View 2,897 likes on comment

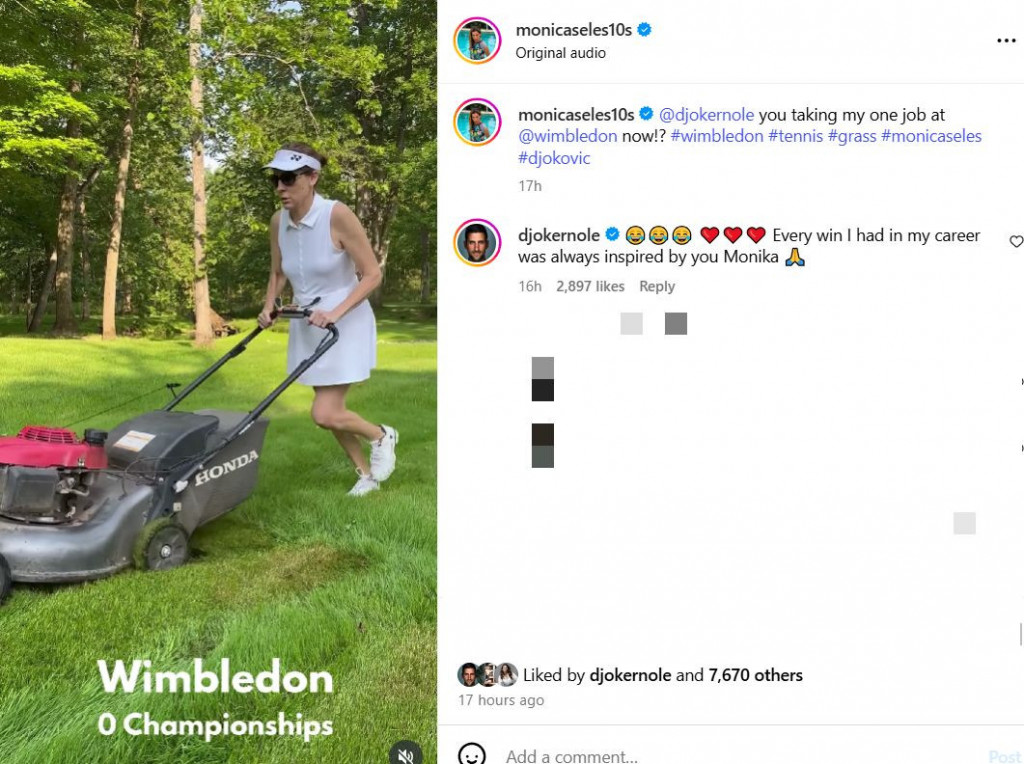pyautogui.click(x=590, y=286)
